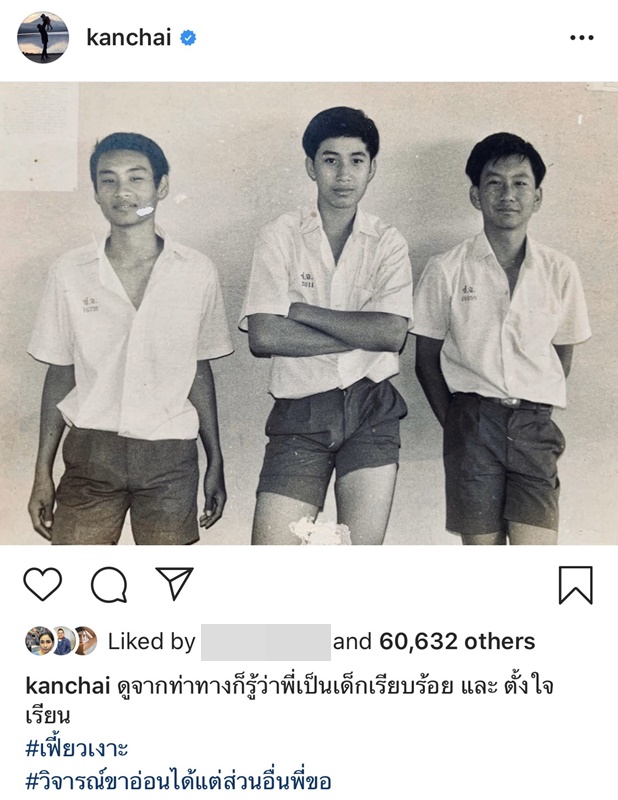View the list of 60,632 others who liked
The height and width of the screenshot is (800, 618).
[x=457, y=641]
